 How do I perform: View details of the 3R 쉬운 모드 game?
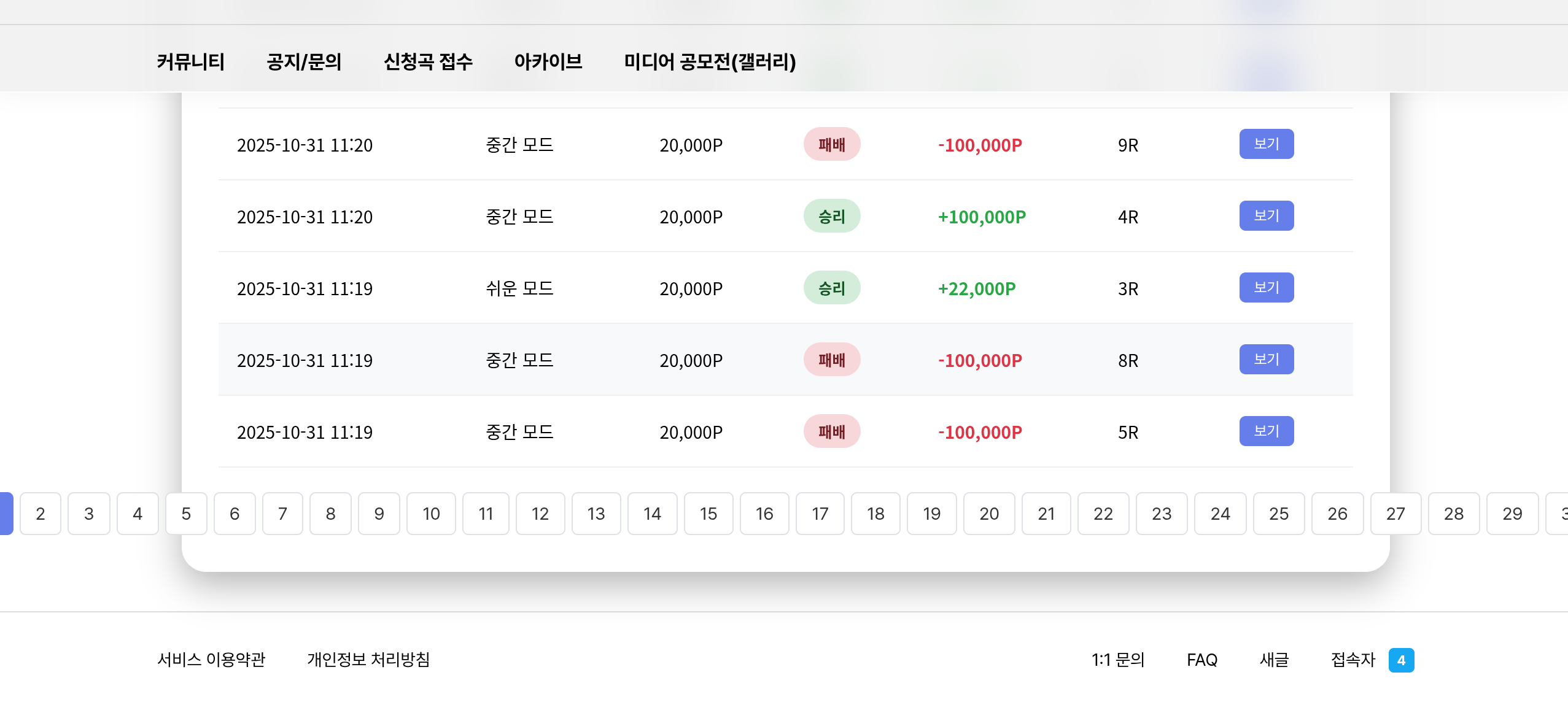tap(1266, 288)
